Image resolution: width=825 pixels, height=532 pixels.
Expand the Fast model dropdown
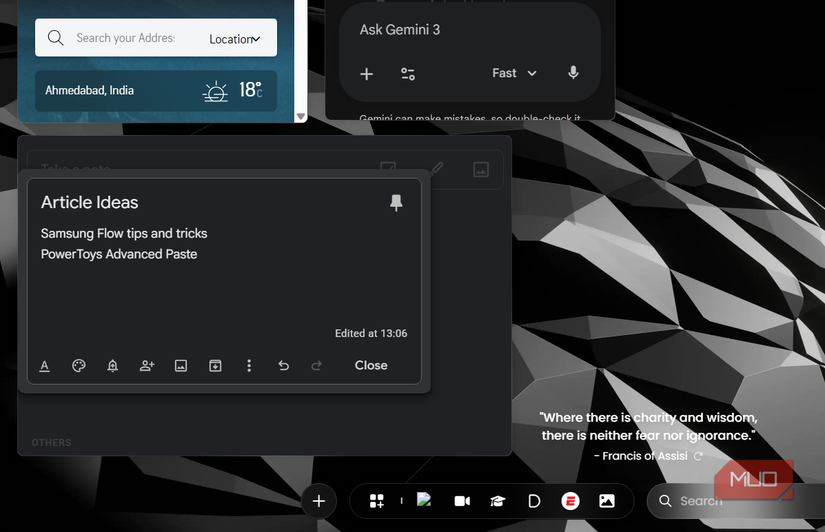click(x=515, y=73)
